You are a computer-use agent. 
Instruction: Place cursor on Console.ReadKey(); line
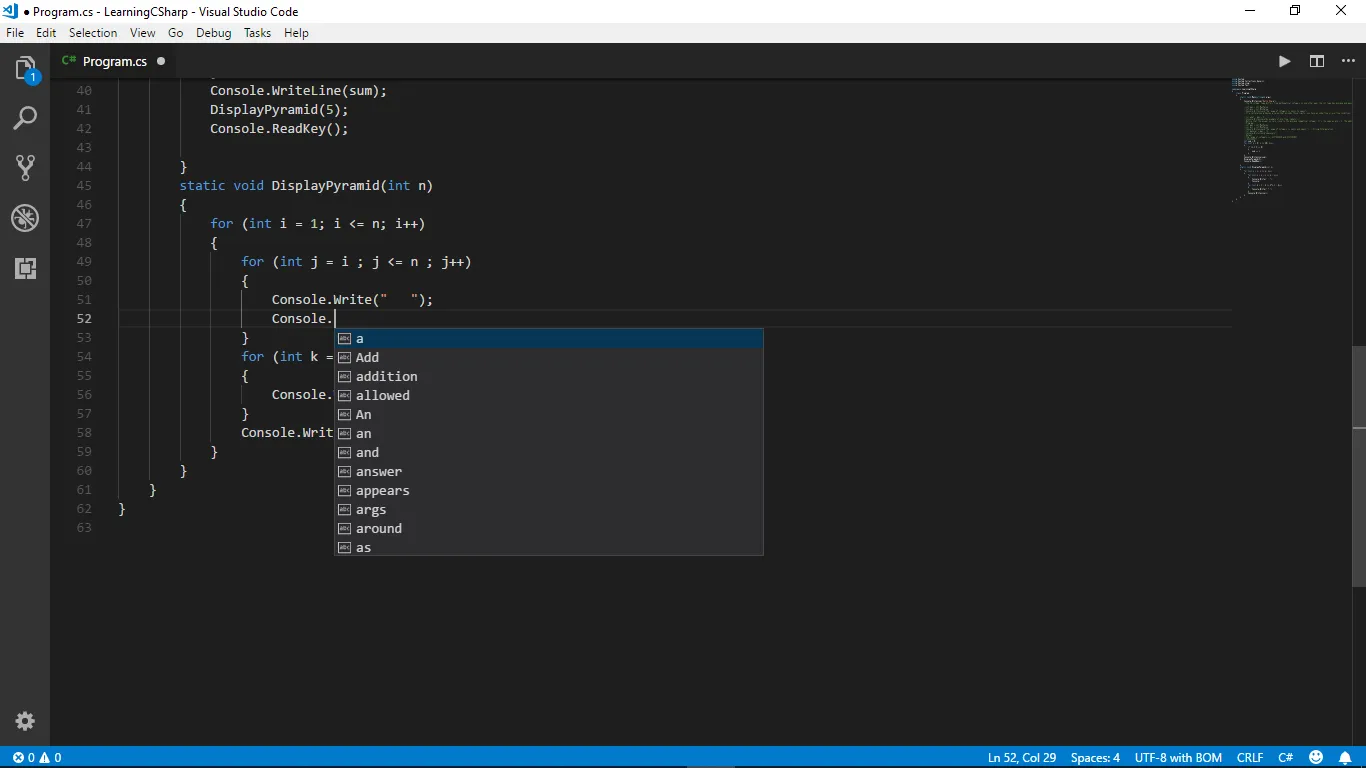pyautogui.click(x=279, y=128)
